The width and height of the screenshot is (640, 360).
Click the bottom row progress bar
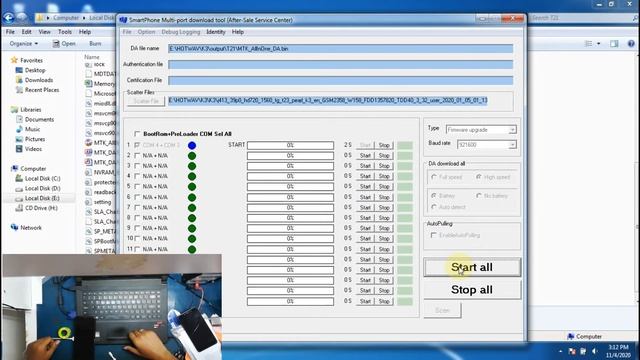[x=290, y=301]
